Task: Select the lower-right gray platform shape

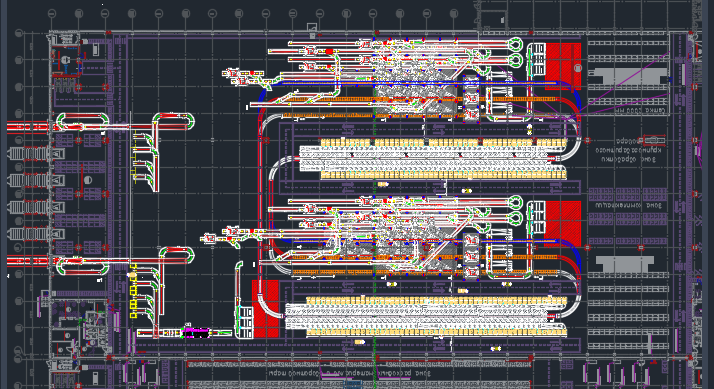Action: [x=625, y=264]
